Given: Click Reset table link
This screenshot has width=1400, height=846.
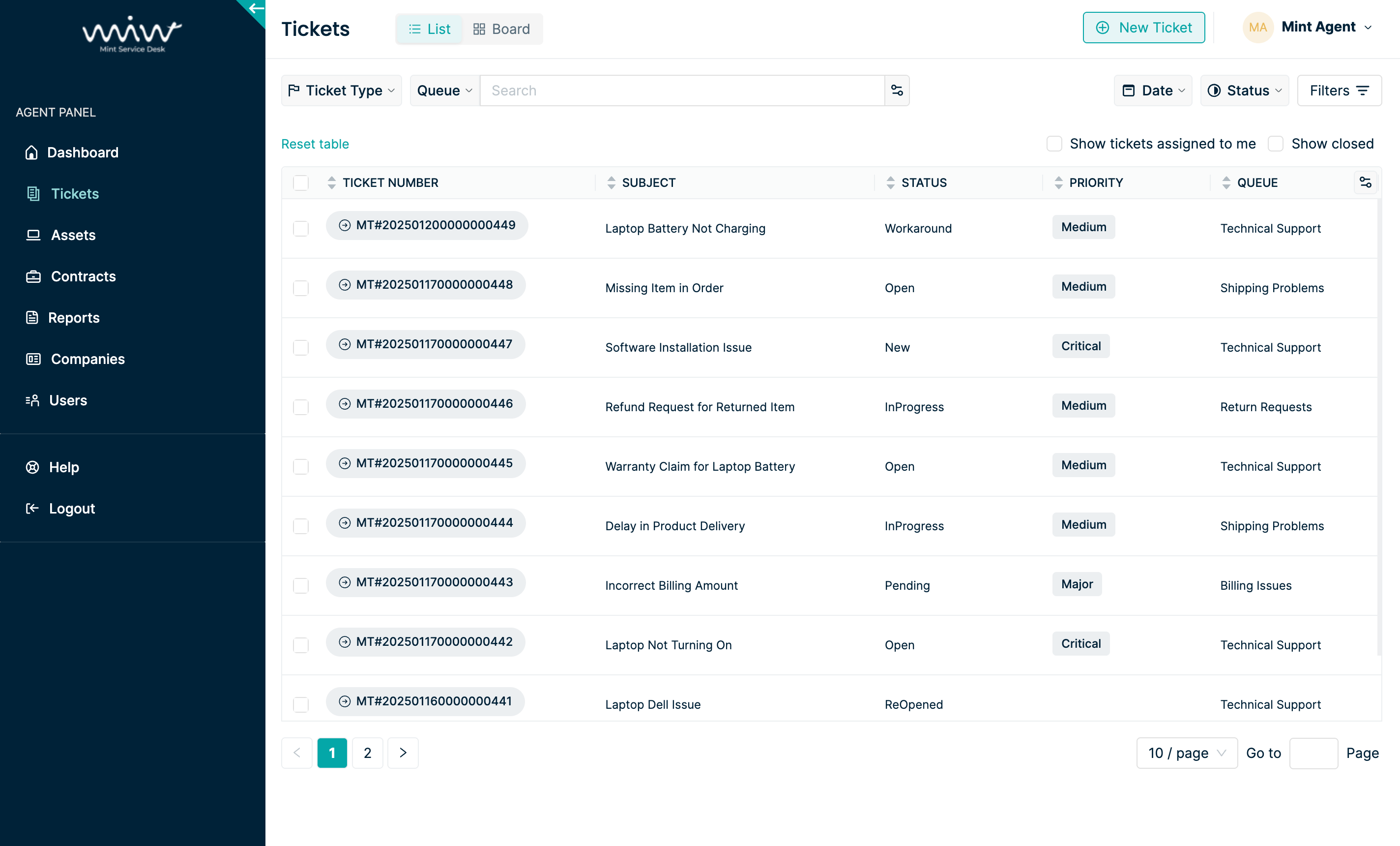Looking at the screenshot, I should 315,144.
